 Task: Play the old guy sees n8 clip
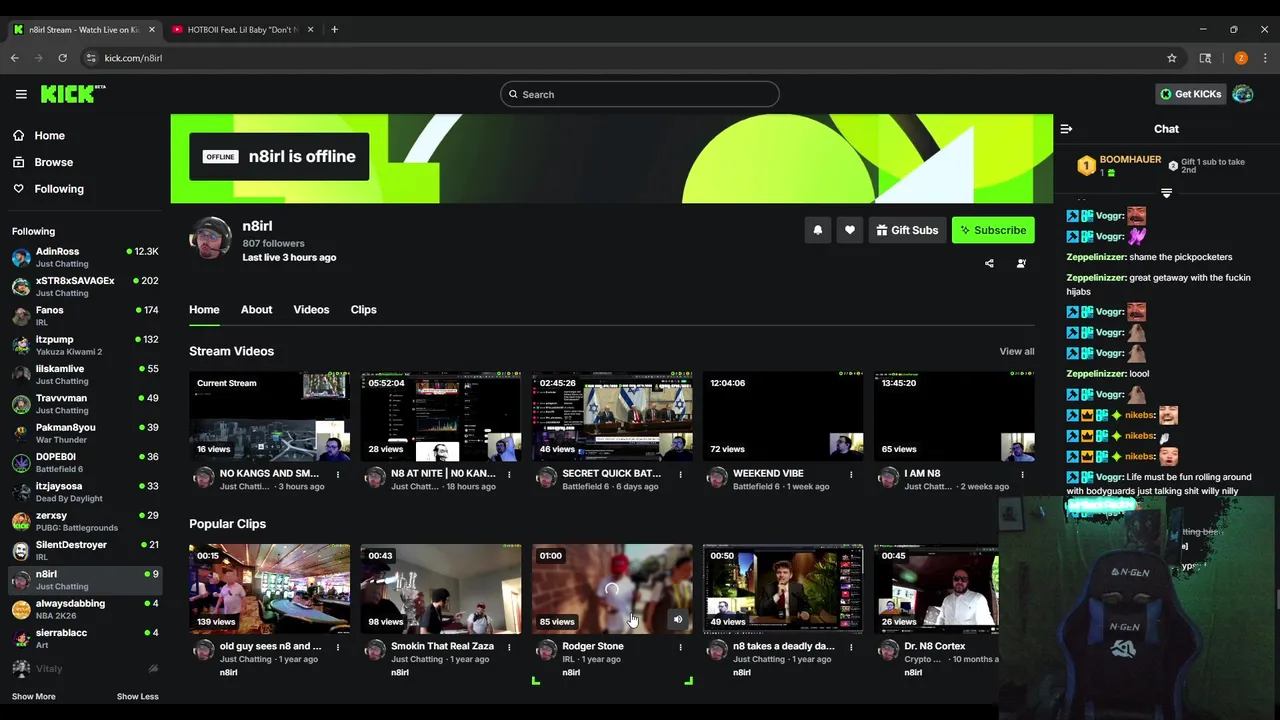tap(270, 589)
